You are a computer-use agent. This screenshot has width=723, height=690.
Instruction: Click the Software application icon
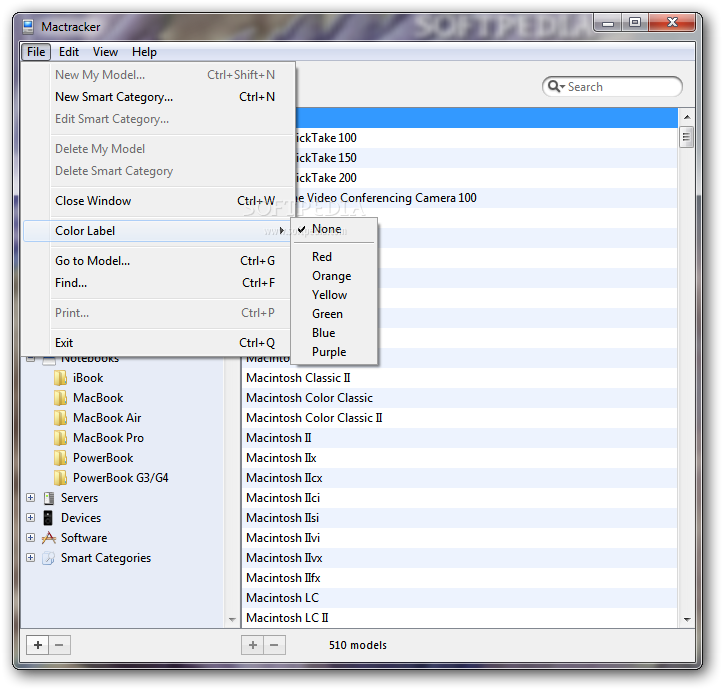click(49, 538)
